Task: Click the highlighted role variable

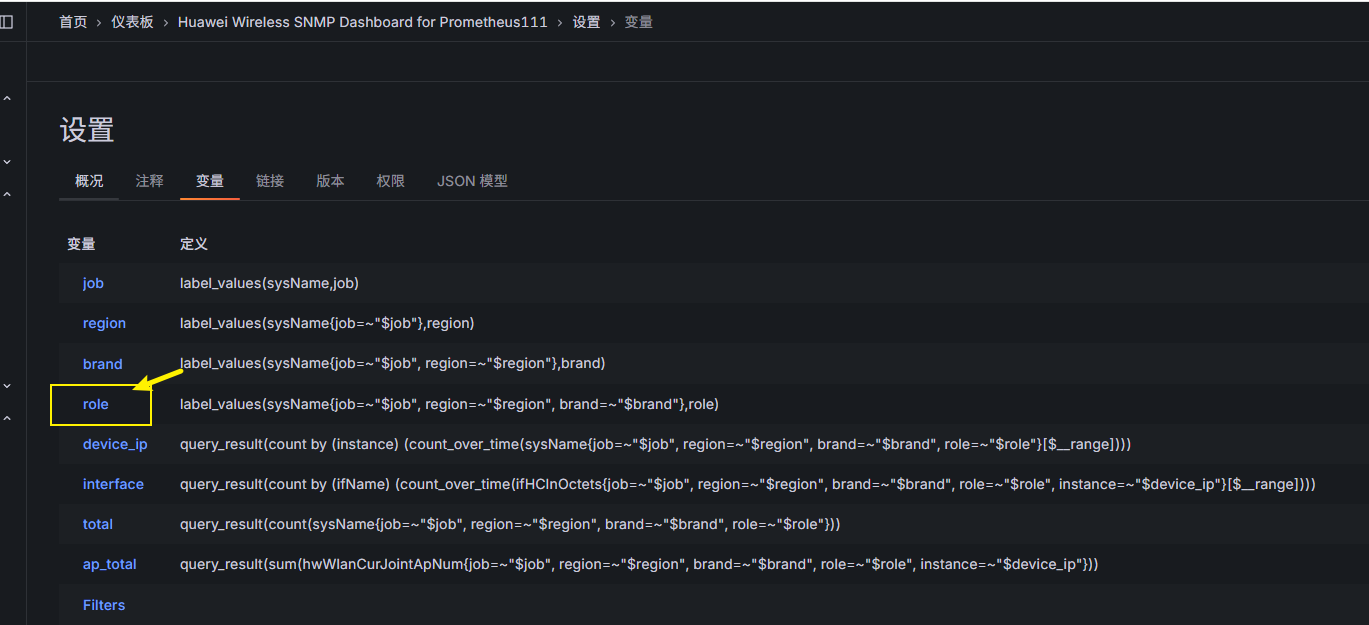Action: tap(96, 404)
